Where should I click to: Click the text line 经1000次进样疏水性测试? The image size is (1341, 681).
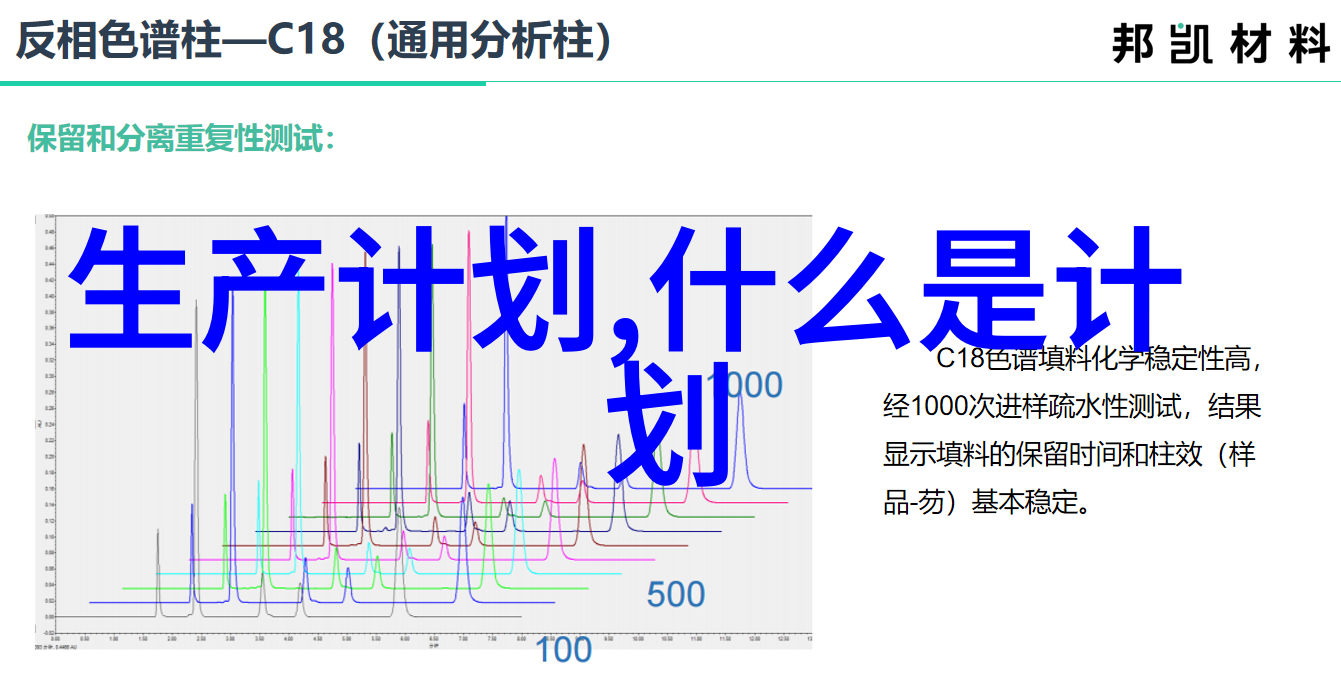click(1071, 406)
